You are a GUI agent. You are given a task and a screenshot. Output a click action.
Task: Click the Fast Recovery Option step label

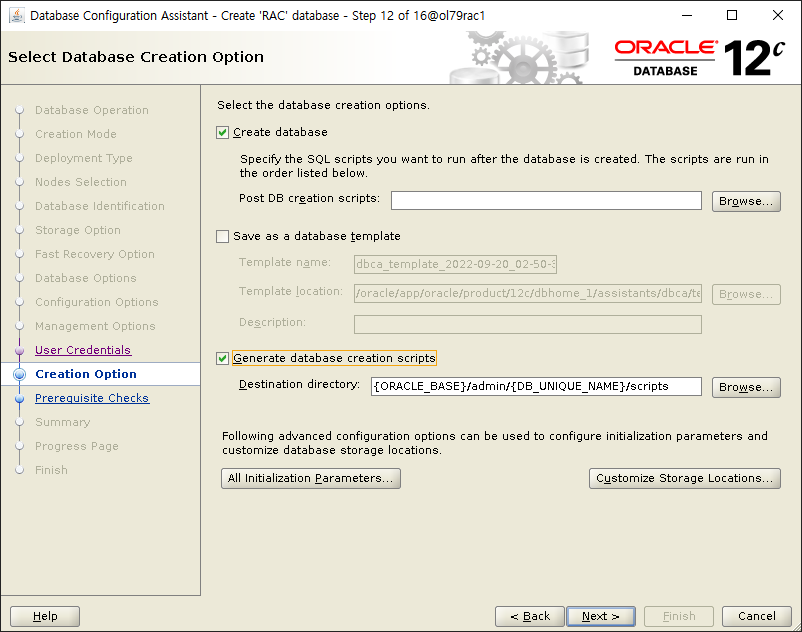pyautogui.click(x=95, y=254)
